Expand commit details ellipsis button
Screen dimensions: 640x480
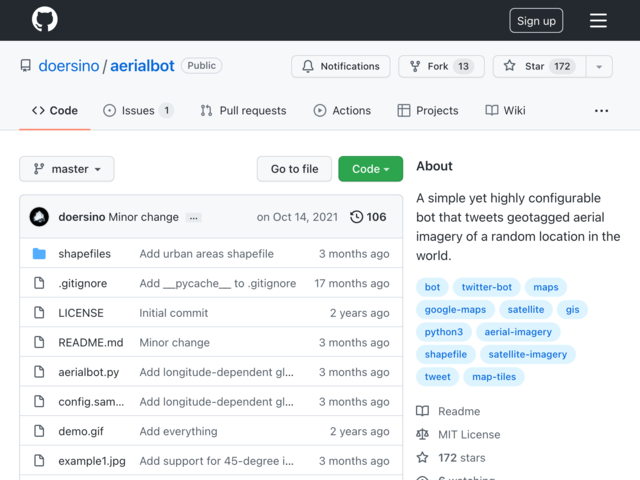(193, 218)
